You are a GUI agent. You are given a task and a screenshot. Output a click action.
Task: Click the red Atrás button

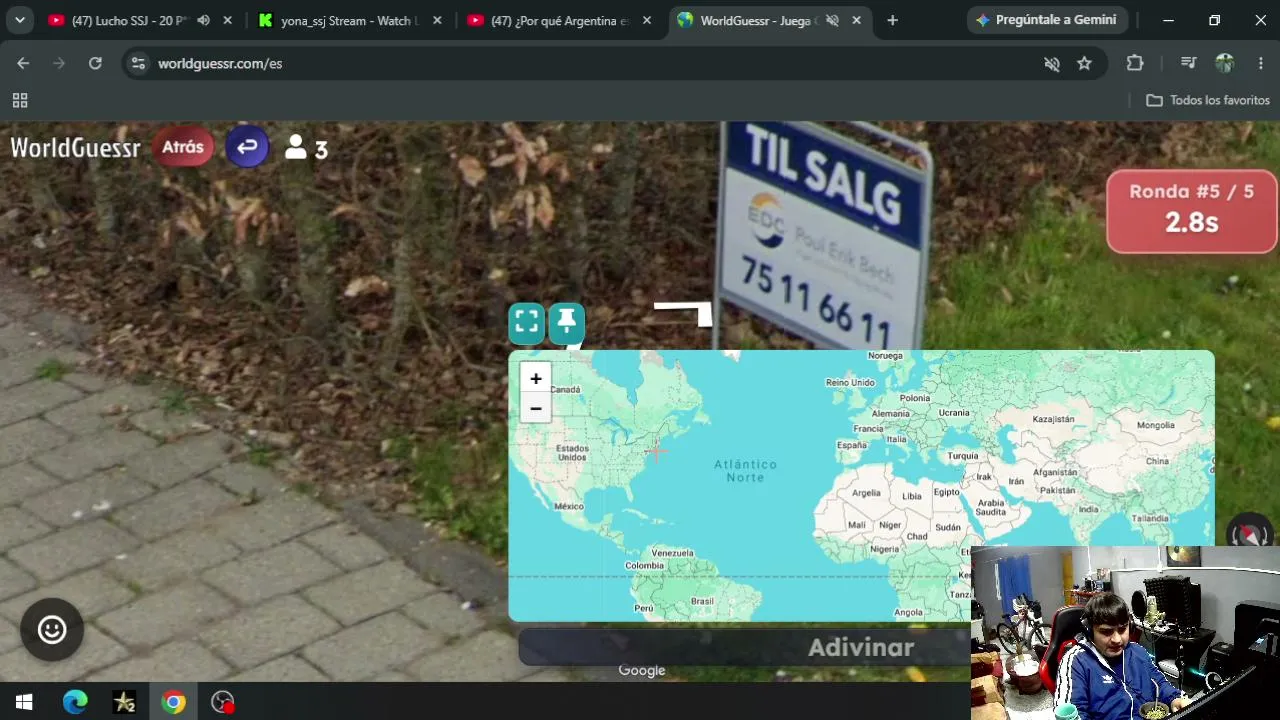pos(183,147)
